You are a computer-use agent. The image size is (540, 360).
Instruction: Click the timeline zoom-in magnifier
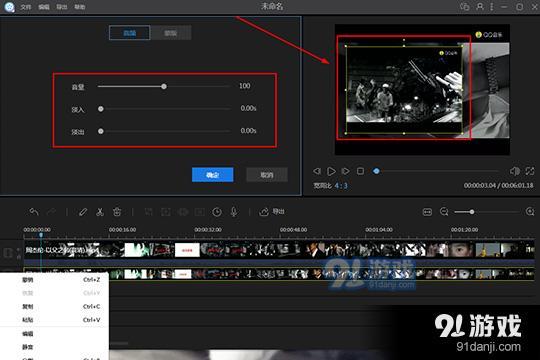coord(530,212)
